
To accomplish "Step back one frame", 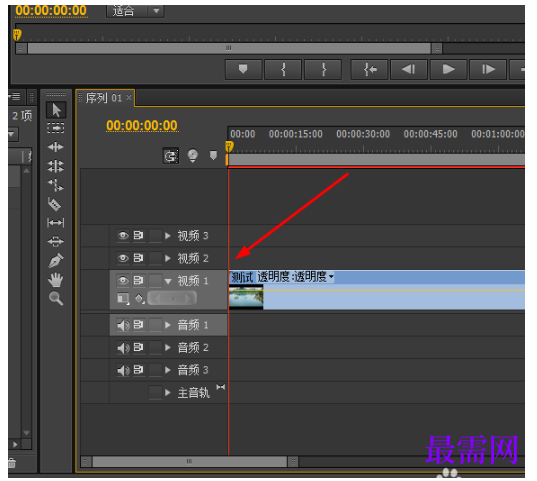I will (409, 70).
